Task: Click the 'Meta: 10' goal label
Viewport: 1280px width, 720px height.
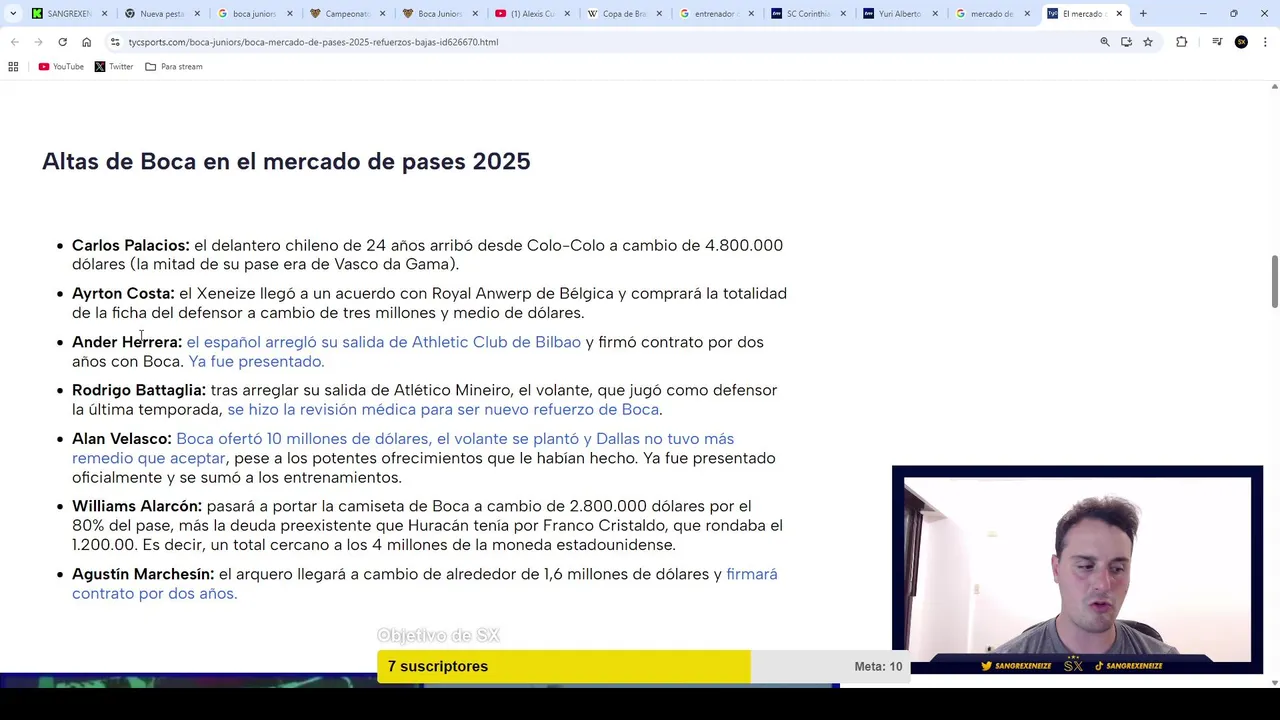Action: click(878, 666)
